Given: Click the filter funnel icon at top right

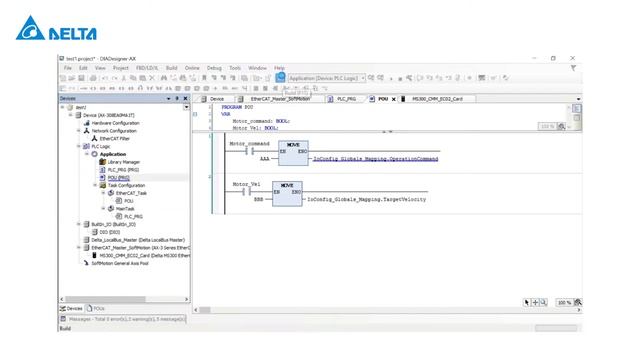Looking at the screenshot, I should click(x=573, y=68).
